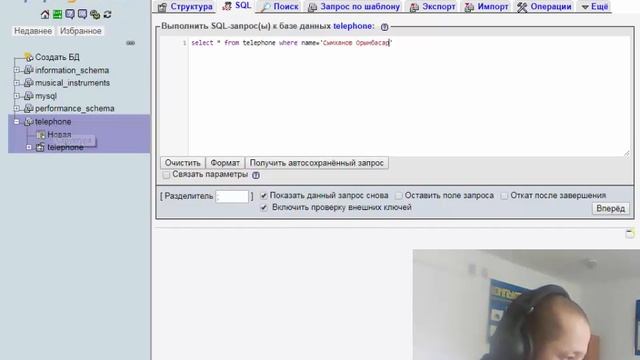Open the Недавнее sidebar tab
This screenshot has width=640, height=360.
tap(33, 31)
